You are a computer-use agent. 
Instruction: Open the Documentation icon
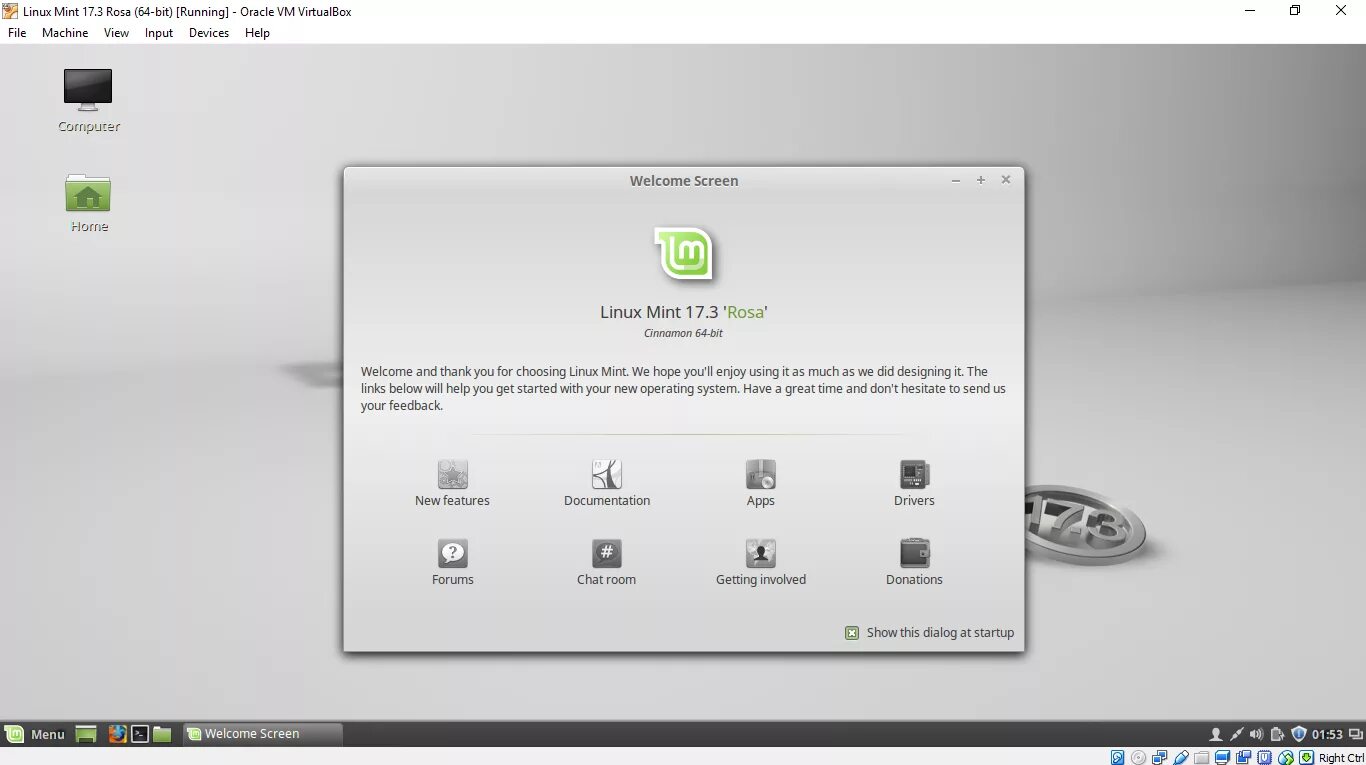coord(607,475)
